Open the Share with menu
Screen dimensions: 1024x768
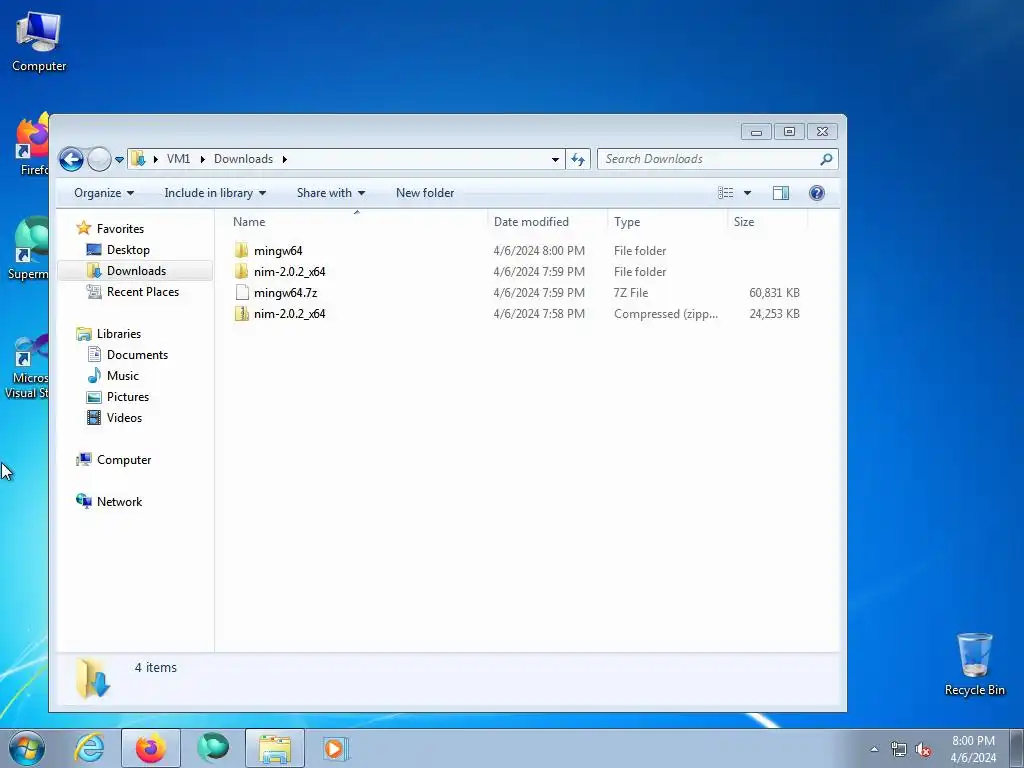click(x=330, y=193)
